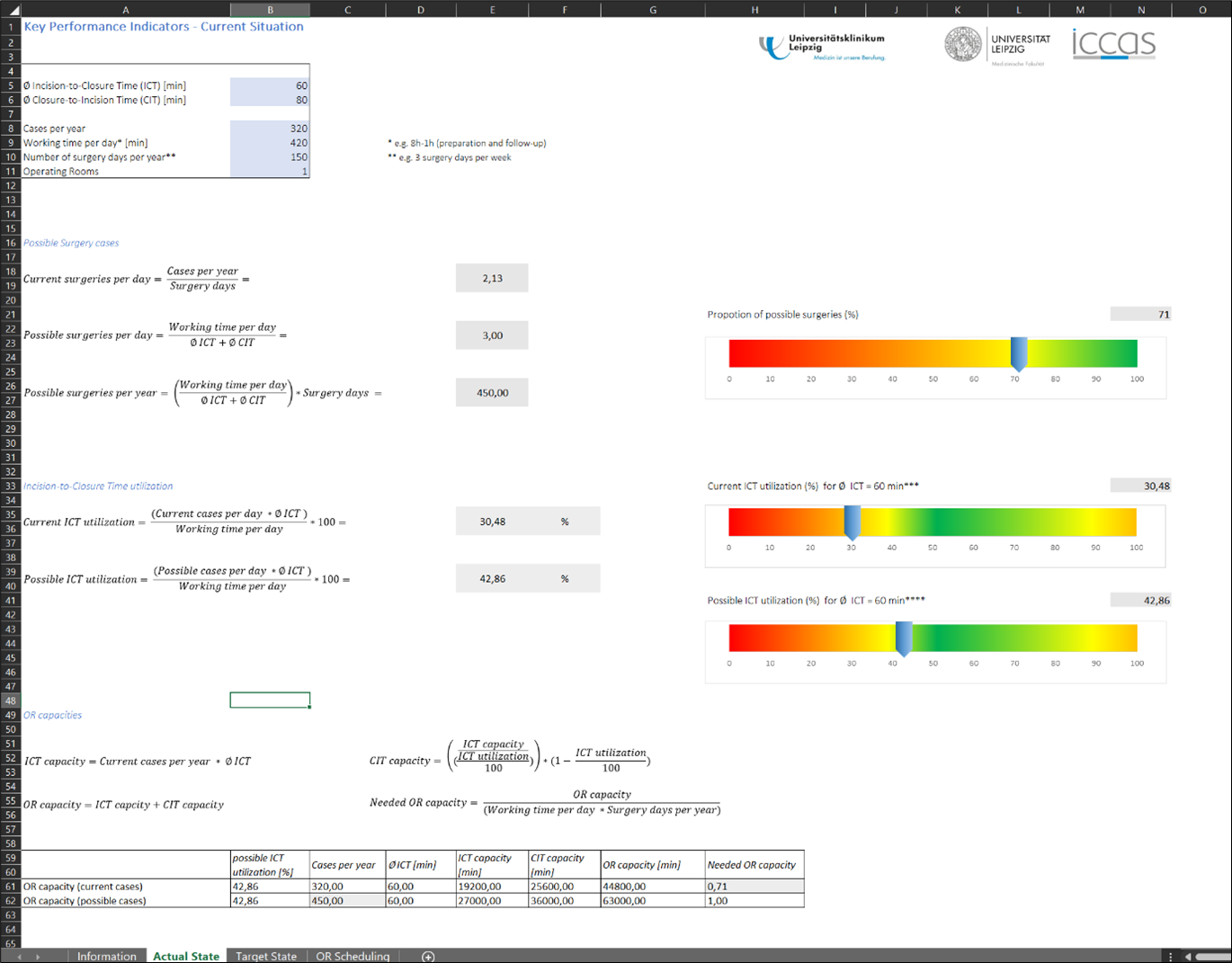Click the Proportion of possible surgeries slider marker

1018,353
